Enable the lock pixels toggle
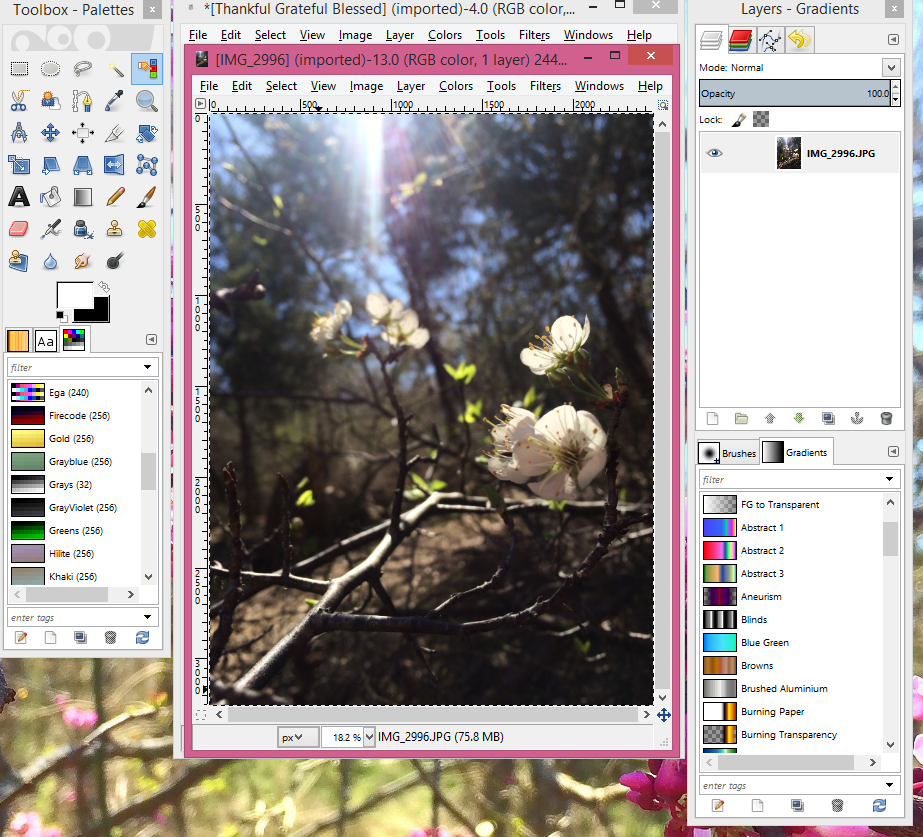Screen dimensions: 923x837 click(737, 119)
